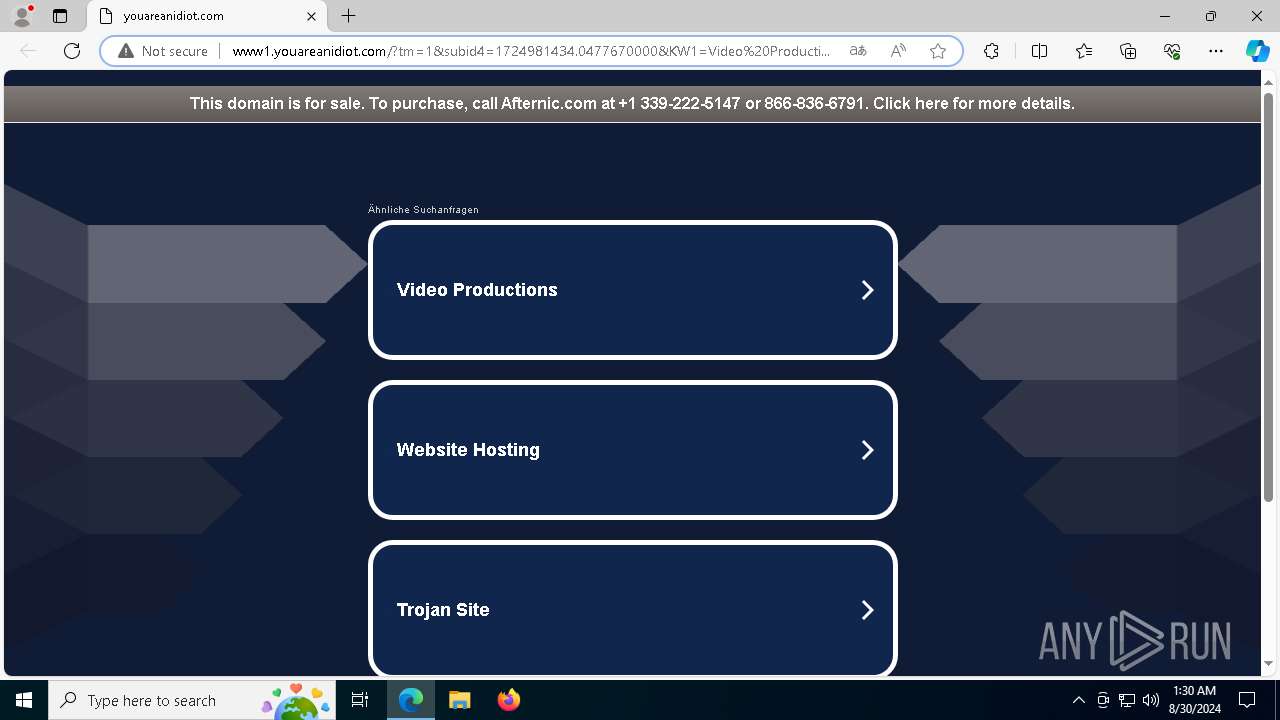
Task: Open the Collections icon
Action: pyautogui.click(x=1128, y=51)
